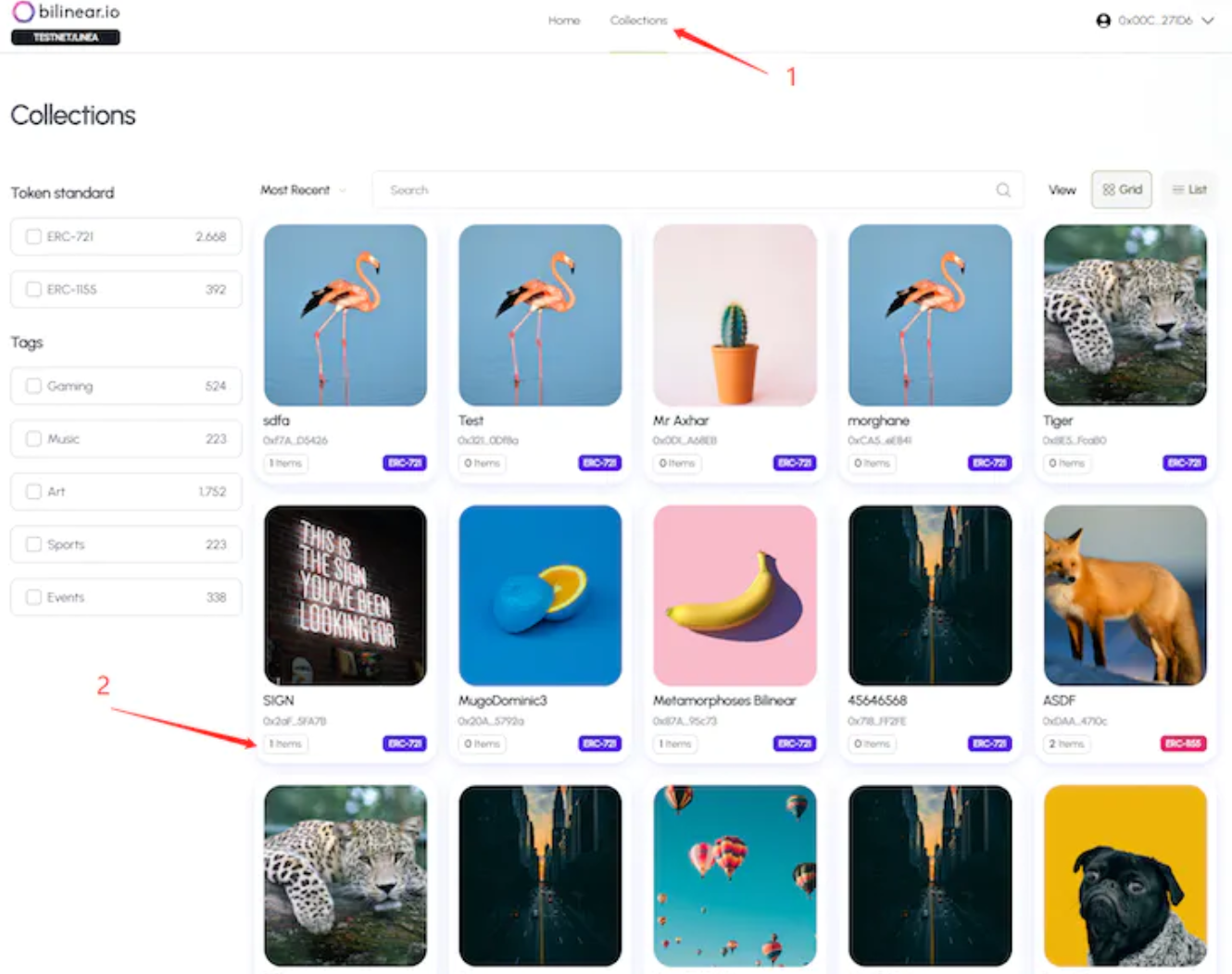Image resolution: width=1232 pixels, height=974 pixels.
Task: Click the 'SIGN' collection name
Action: coord(279,701)
